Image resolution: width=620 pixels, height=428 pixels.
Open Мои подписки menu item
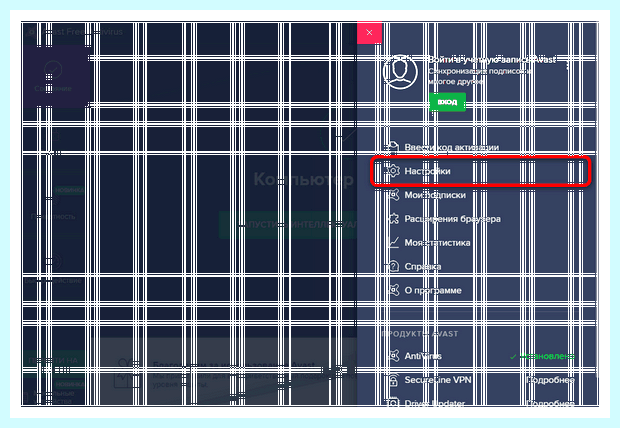click(435, 195)
